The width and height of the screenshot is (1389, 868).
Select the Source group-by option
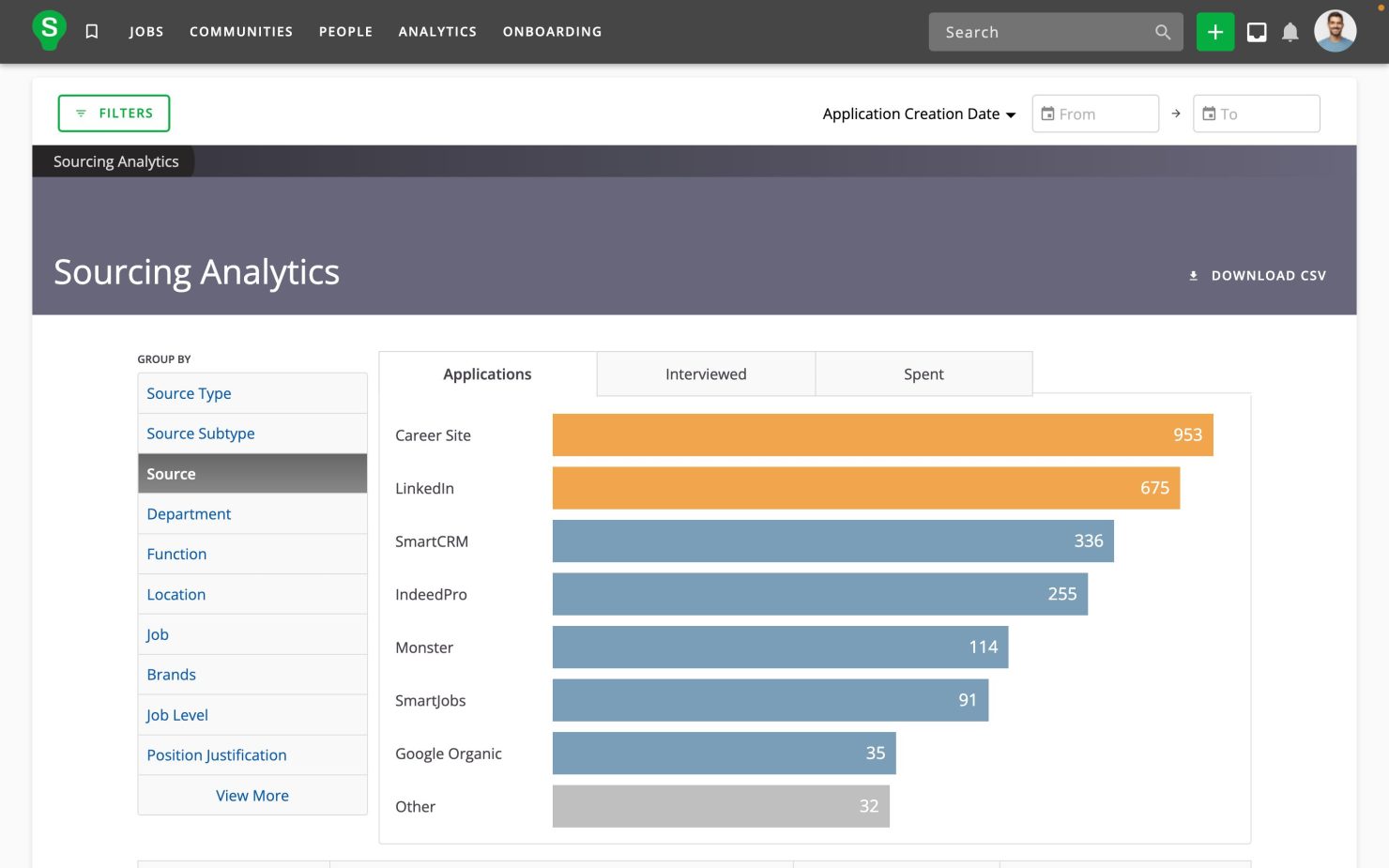252,474
